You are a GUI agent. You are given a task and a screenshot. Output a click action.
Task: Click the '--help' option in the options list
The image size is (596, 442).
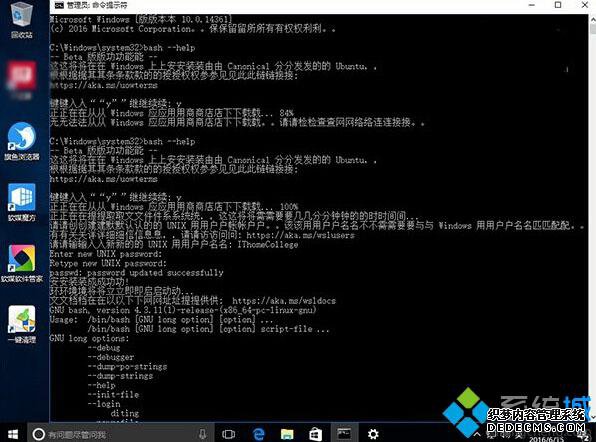[x=101, y=385]
